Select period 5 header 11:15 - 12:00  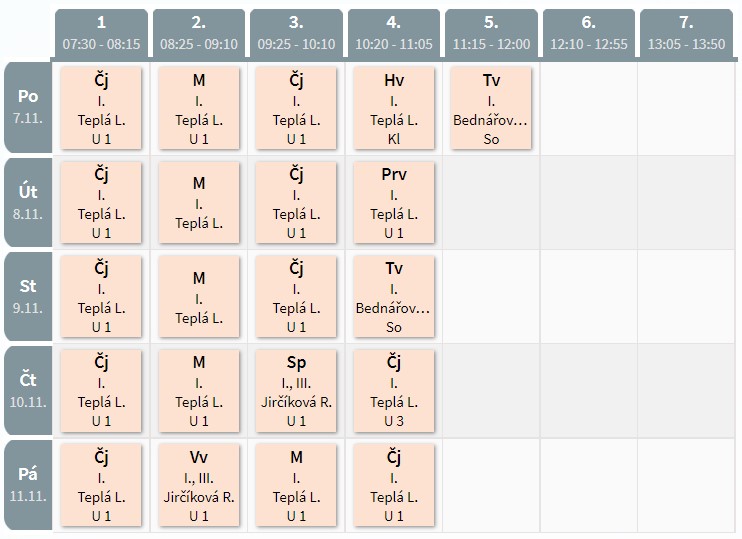[x=491, y=34]
